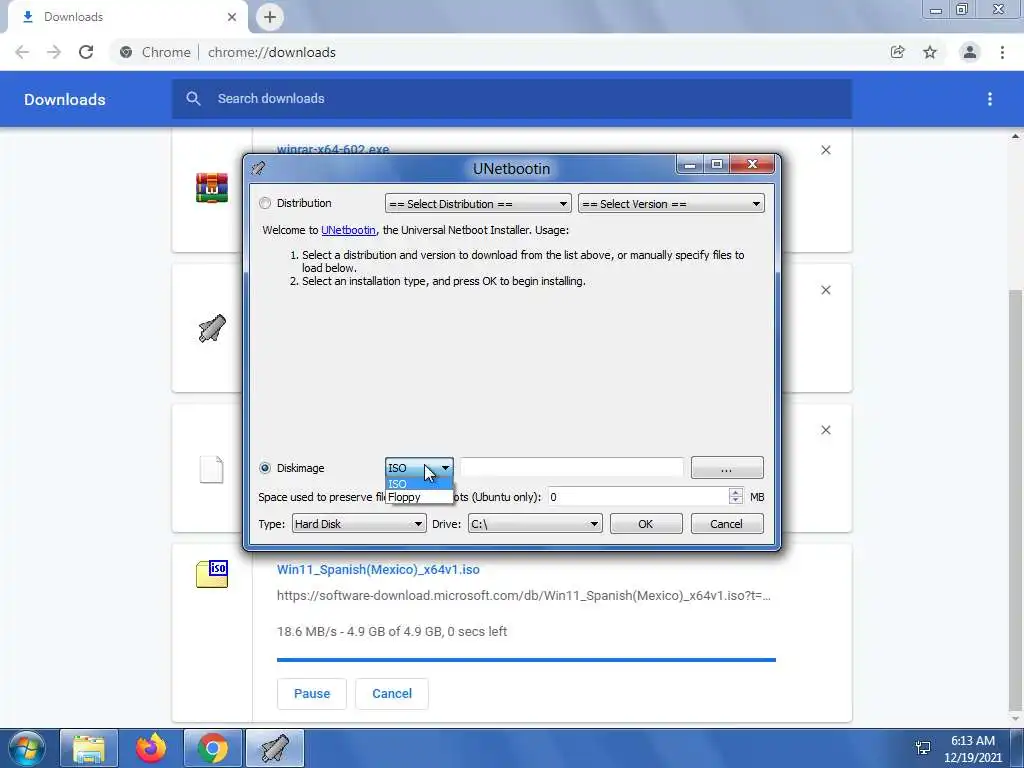Click the UNetbootin USB icon in downloads list
The height and width of the screenshot is (768, 1024).
(212, 328)
